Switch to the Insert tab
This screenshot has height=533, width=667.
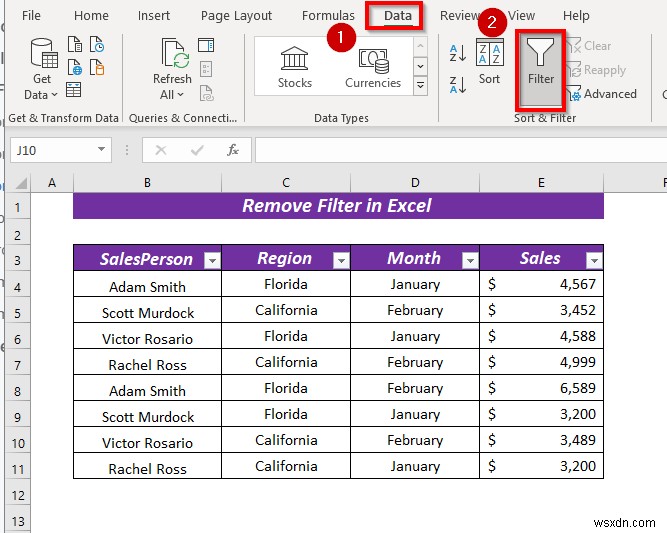pos(154,16)
